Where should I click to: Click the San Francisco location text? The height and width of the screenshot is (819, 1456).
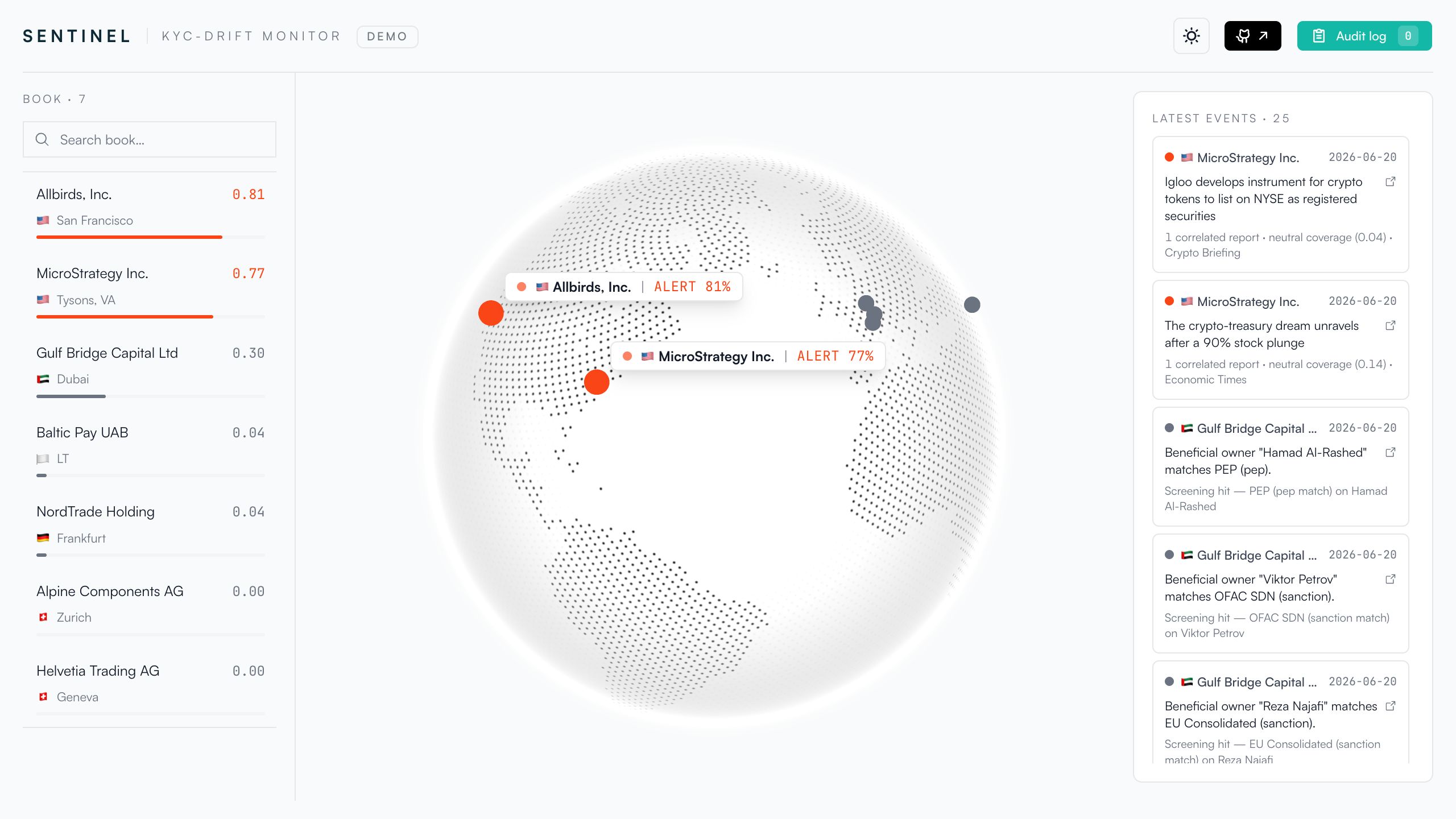(95, 221)
